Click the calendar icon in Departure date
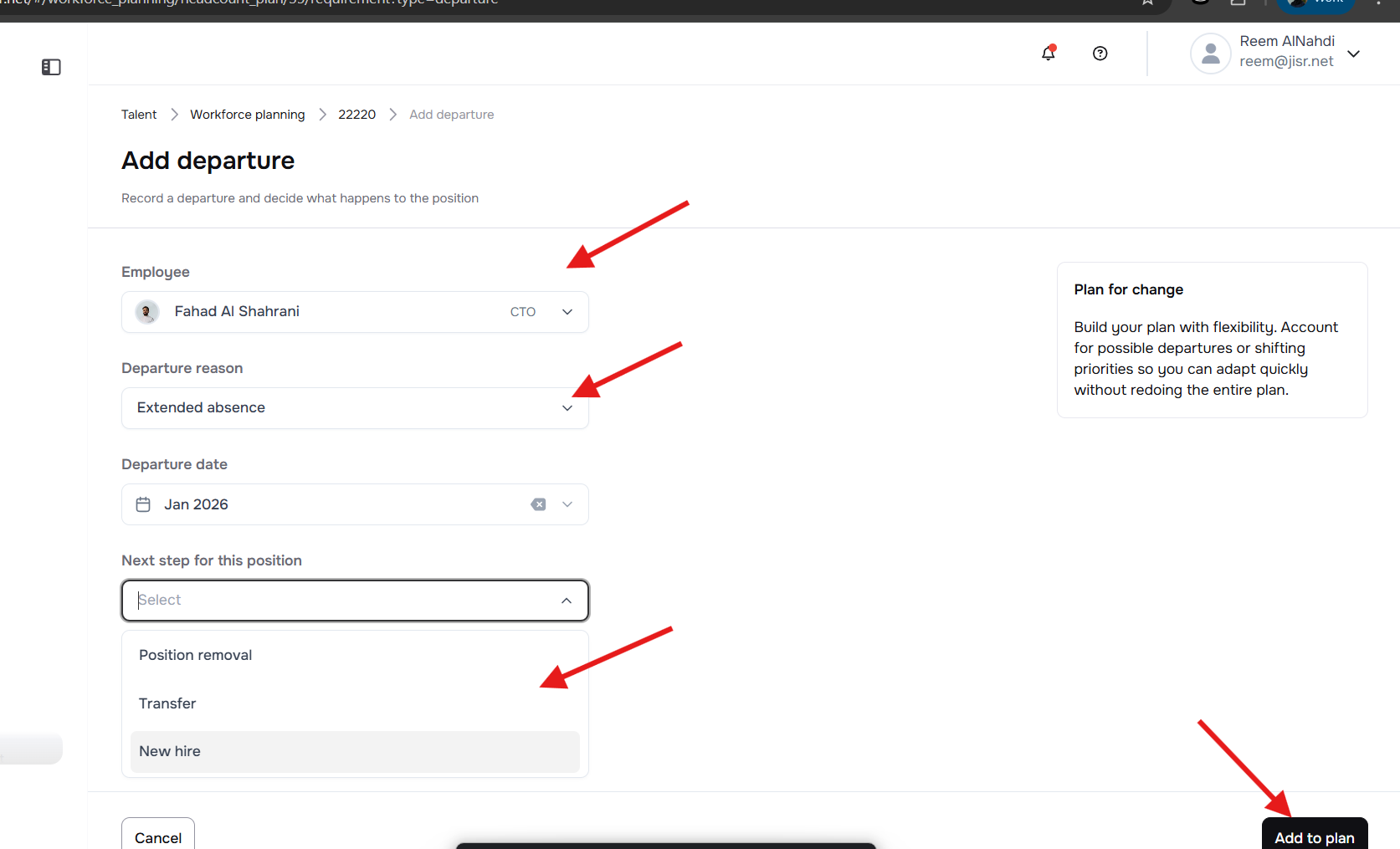 [x=143, y=504]
